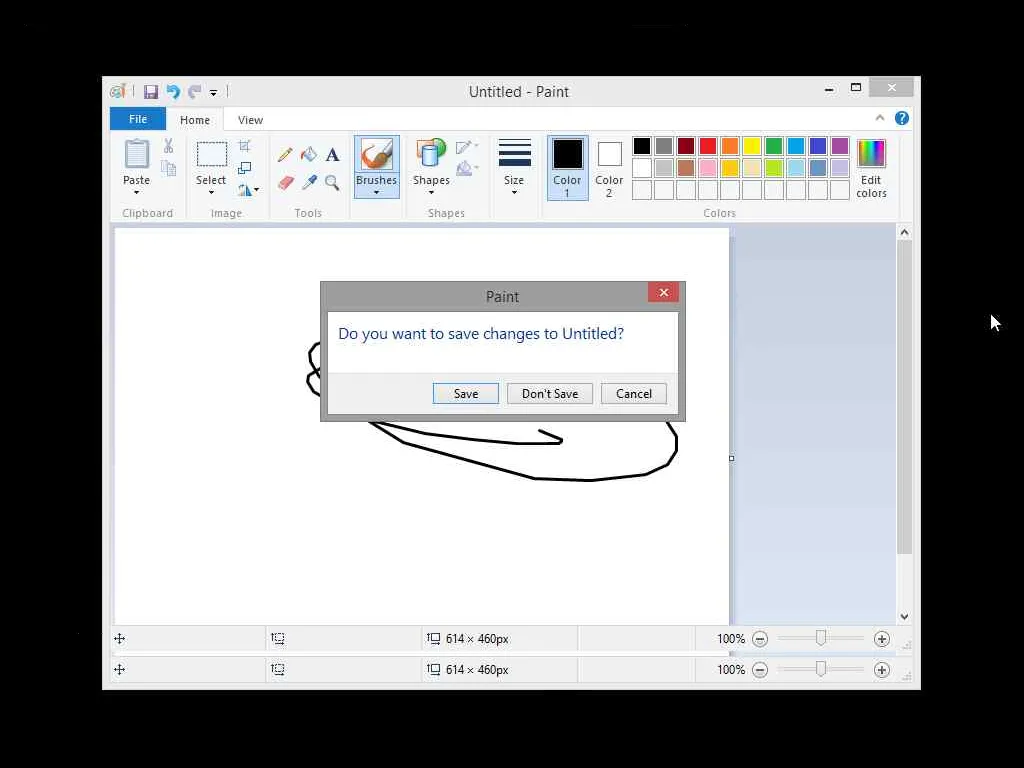This screenshot has width=1024, height=768.
Task: Select Color 2 background box
Action: 609,167
